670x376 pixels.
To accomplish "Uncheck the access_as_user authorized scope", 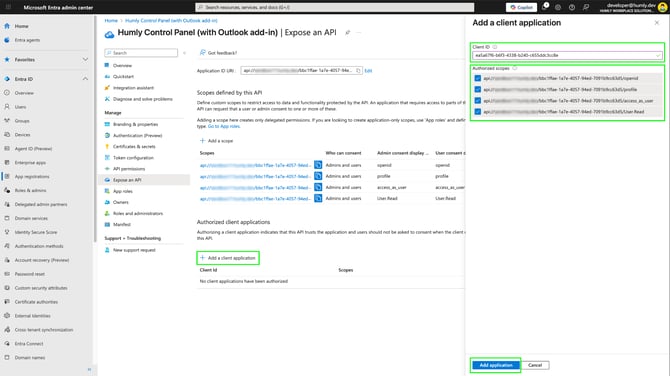I will coord(478,101).
